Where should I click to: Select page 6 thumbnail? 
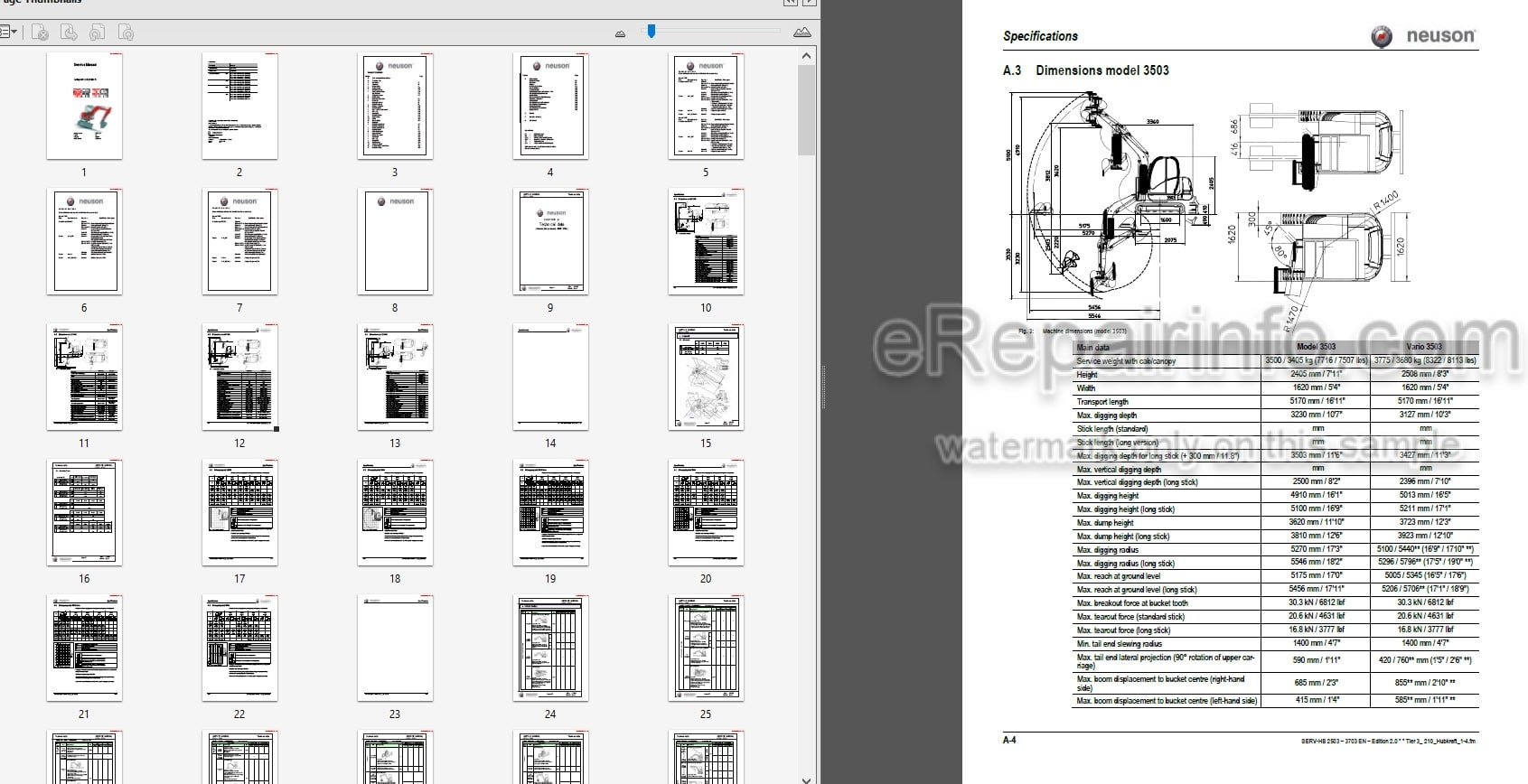click(84, 242)
